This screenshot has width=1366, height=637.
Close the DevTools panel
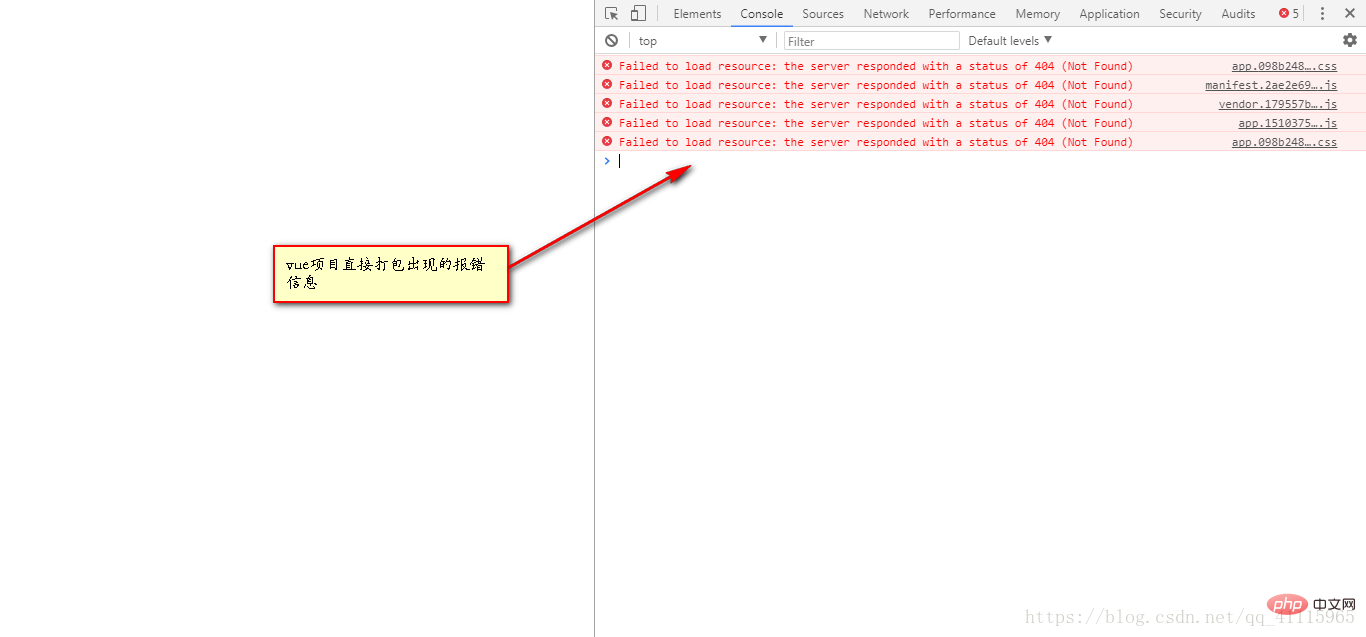click(1350, 14)
